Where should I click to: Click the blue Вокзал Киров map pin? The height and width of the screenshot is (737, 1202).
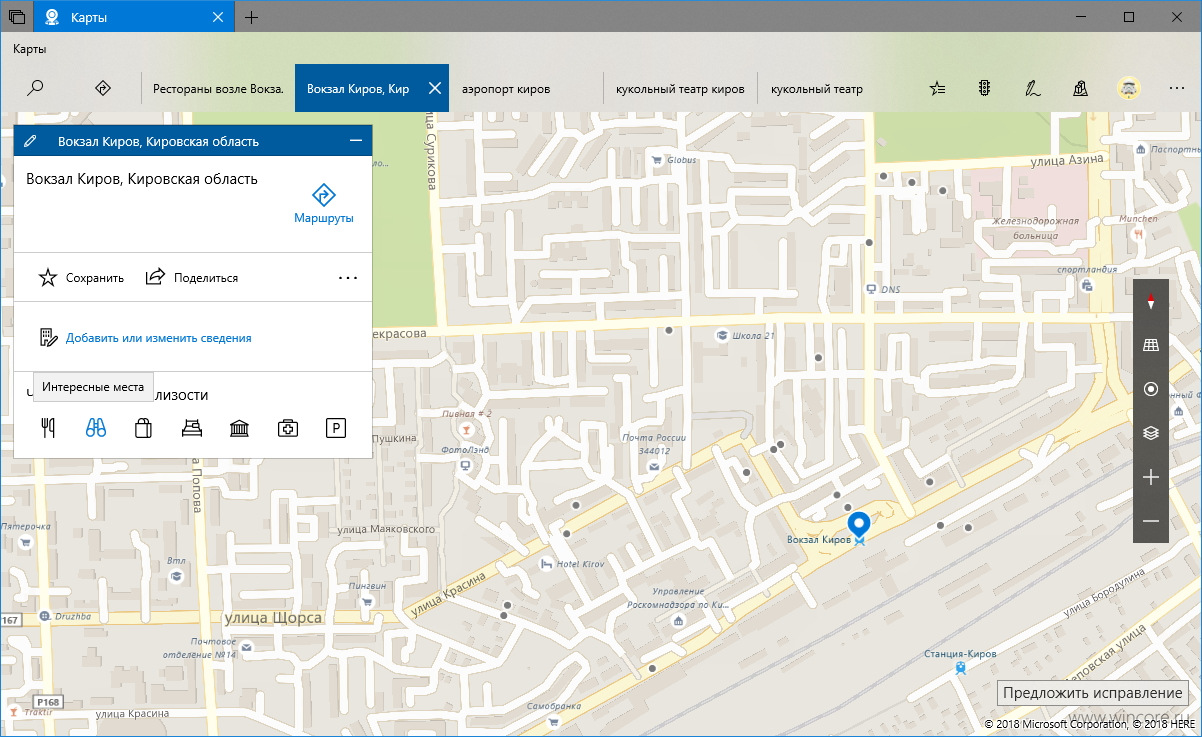point(858,524)
